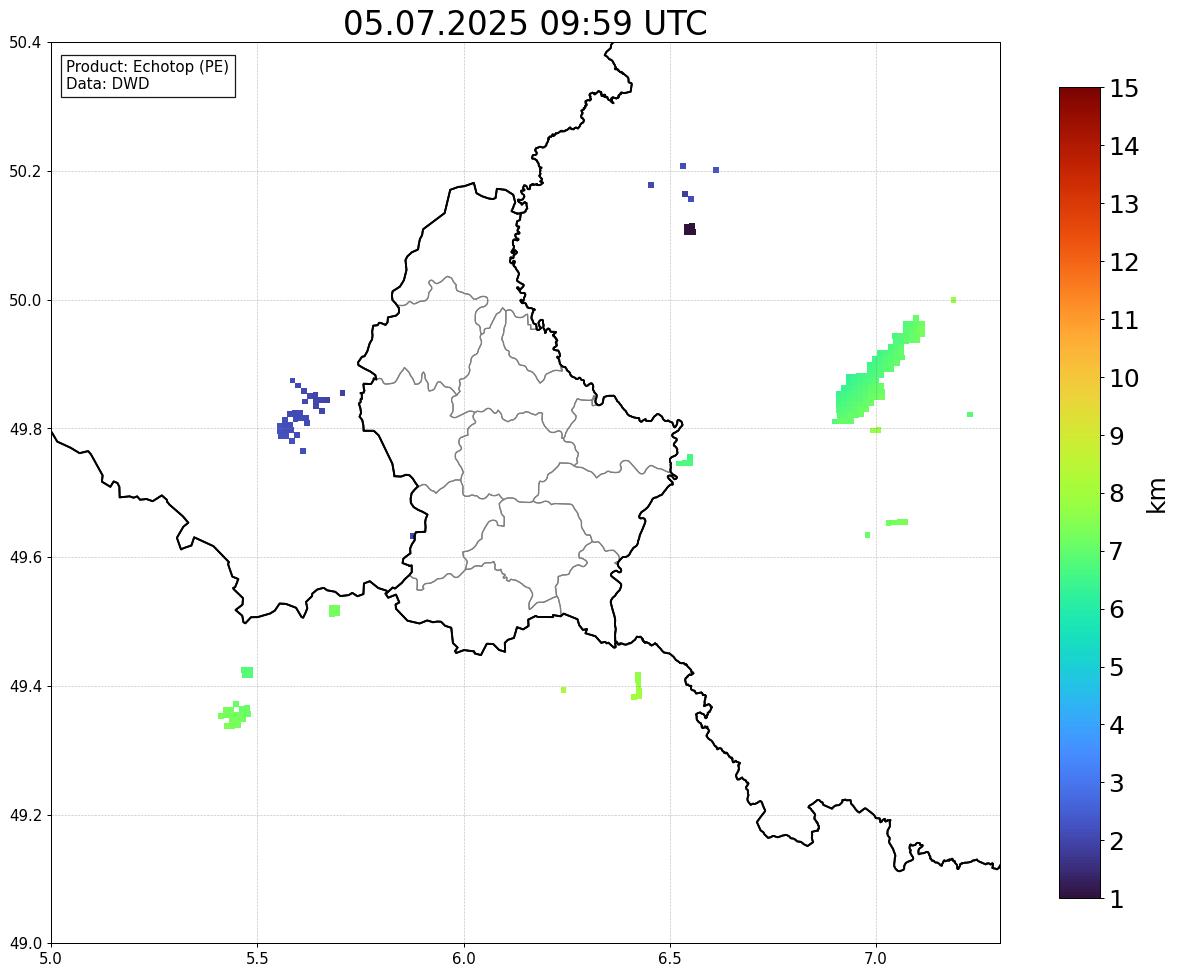The height and width of the screenshot is (976, 1178).
Task: Click the y-axis label 50.2
Action: pos(25,171)
